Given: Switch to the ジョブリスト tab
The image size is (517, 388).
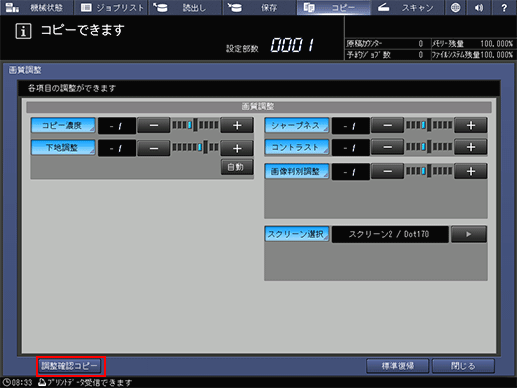Looking at the screenshot, I should (x=111, y=7).
